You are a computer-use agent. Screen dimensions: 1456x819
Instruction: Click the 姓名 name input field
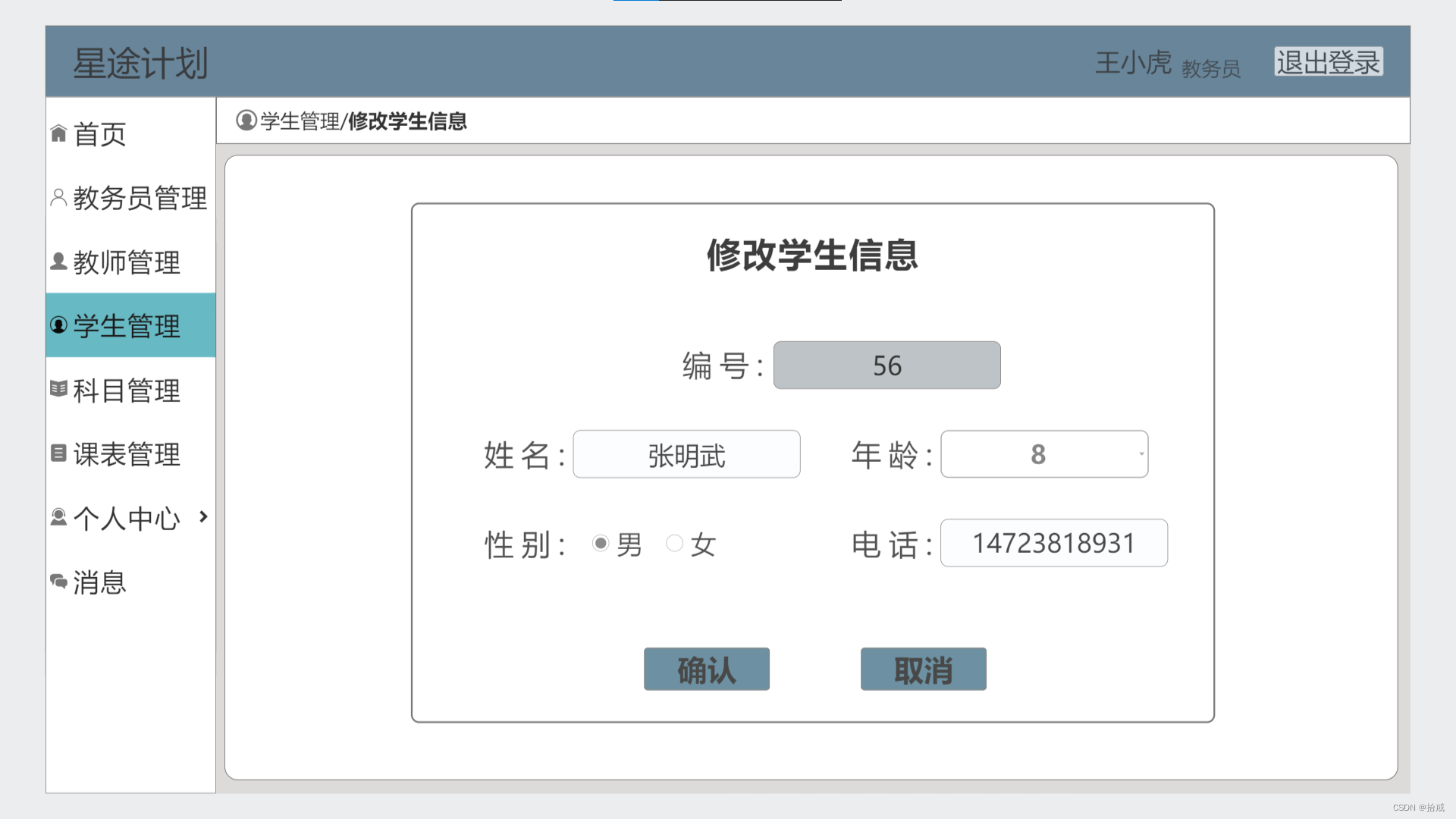[x=686, y=454]
